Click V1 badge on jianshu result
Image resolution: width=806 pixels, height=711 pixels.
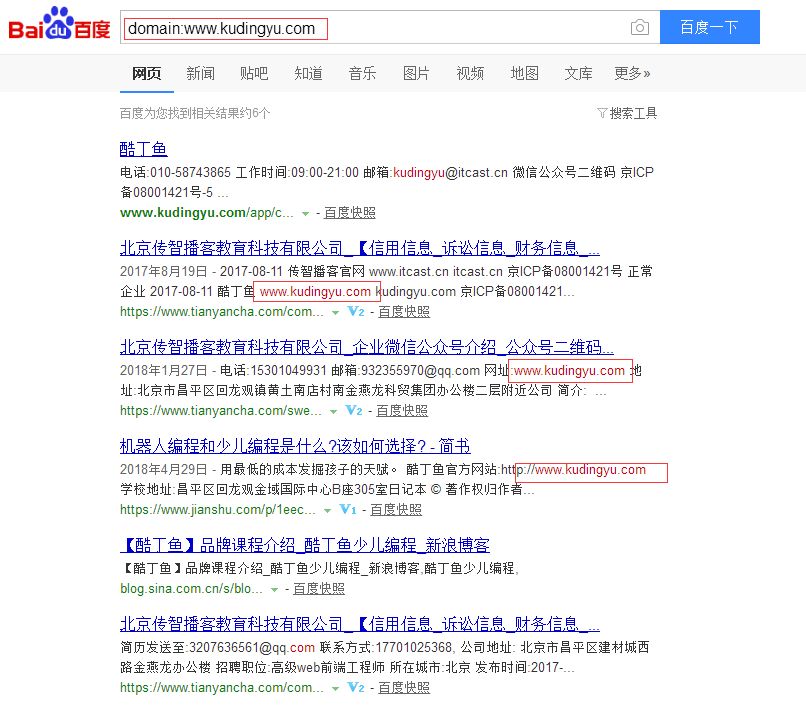click(x=347, y=509)
